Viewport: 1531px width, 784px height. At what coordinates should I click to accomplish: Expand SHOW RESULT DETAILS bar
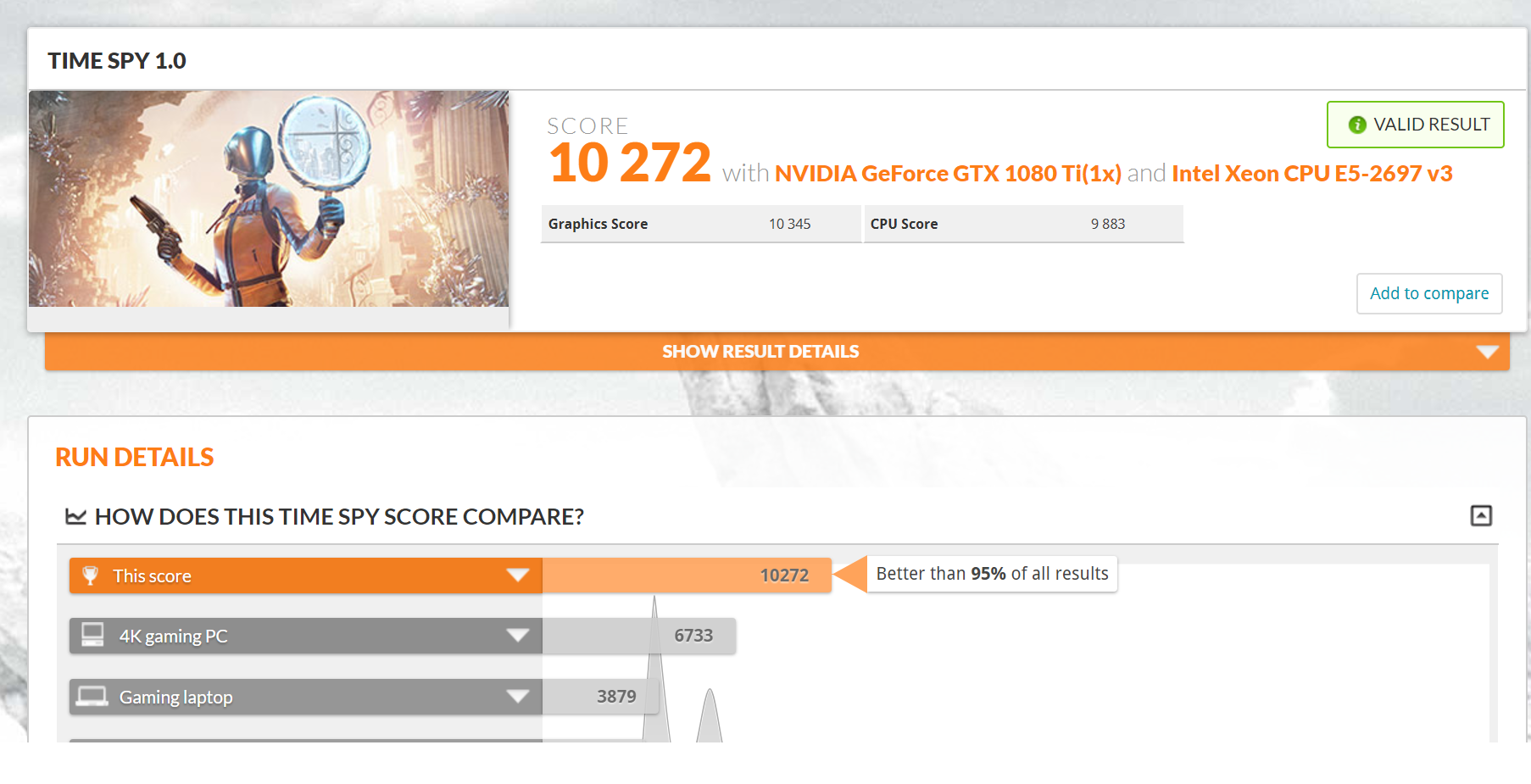point(777,351)
